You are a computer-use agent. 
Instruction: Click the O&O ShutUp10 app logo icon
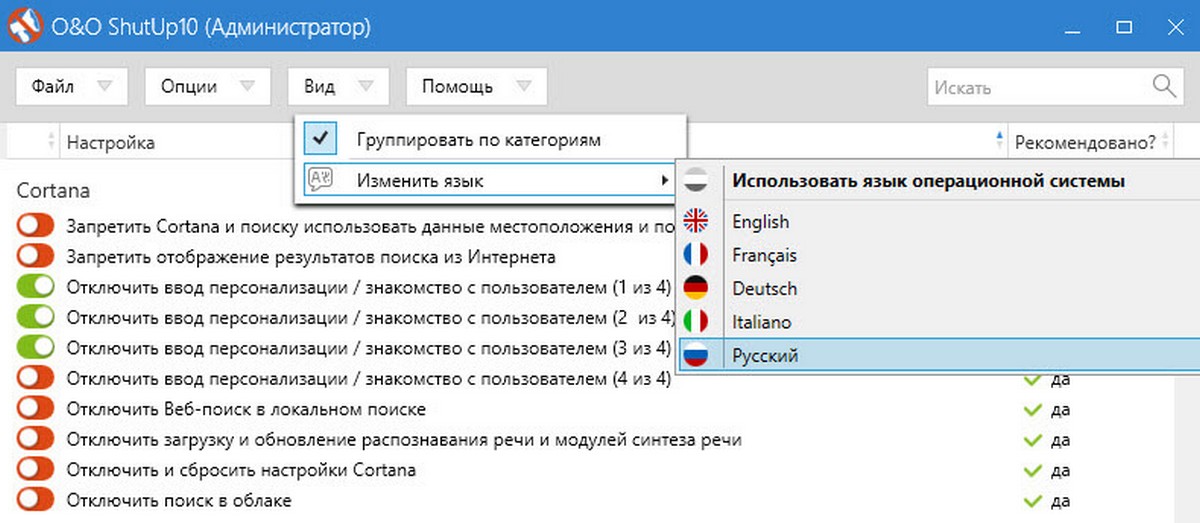point(23,26)
